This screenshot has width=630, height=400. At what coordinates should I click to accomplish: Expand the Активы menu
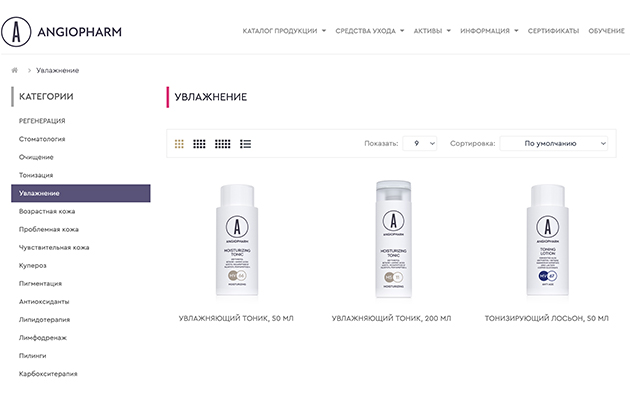(432, 31)
